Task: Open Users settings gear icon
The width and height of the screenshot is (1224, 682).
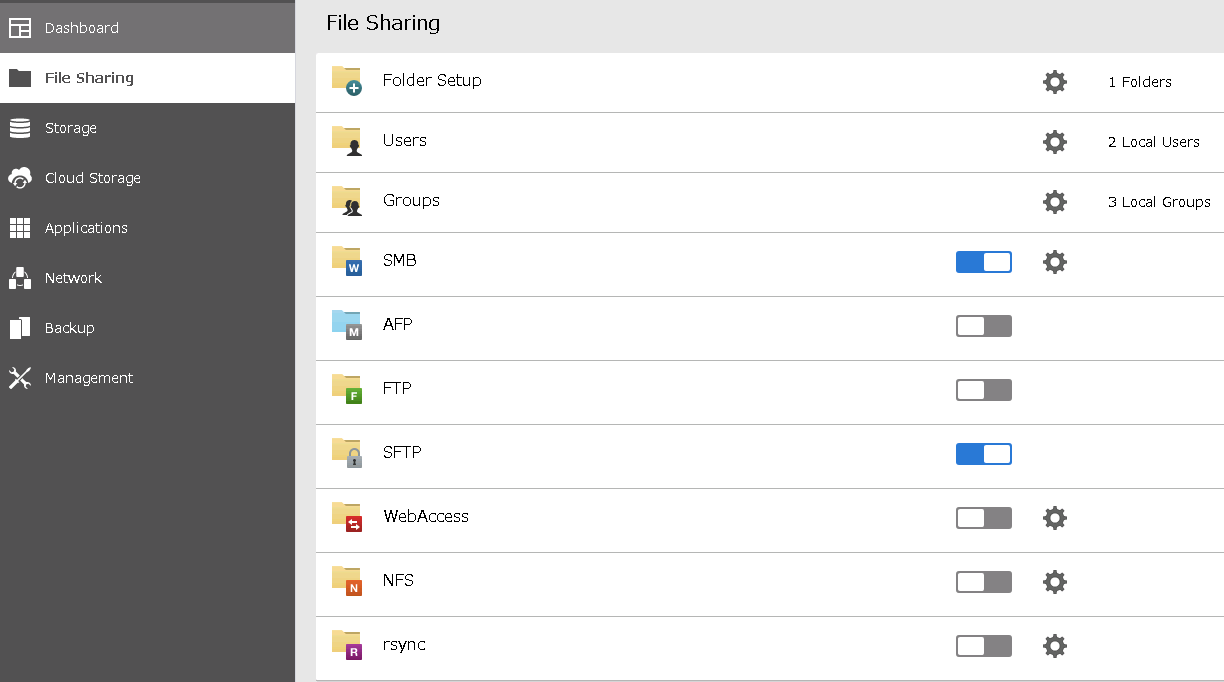Action: point(1054,142)
